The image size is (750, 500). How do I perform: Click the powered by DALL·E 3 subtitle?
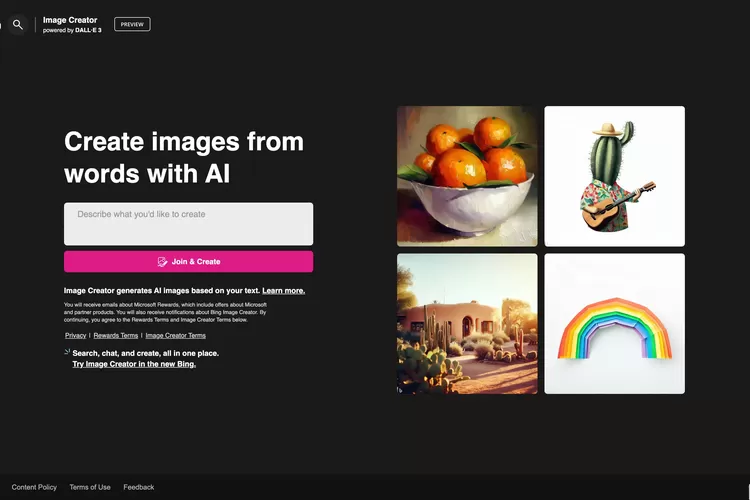72,31
